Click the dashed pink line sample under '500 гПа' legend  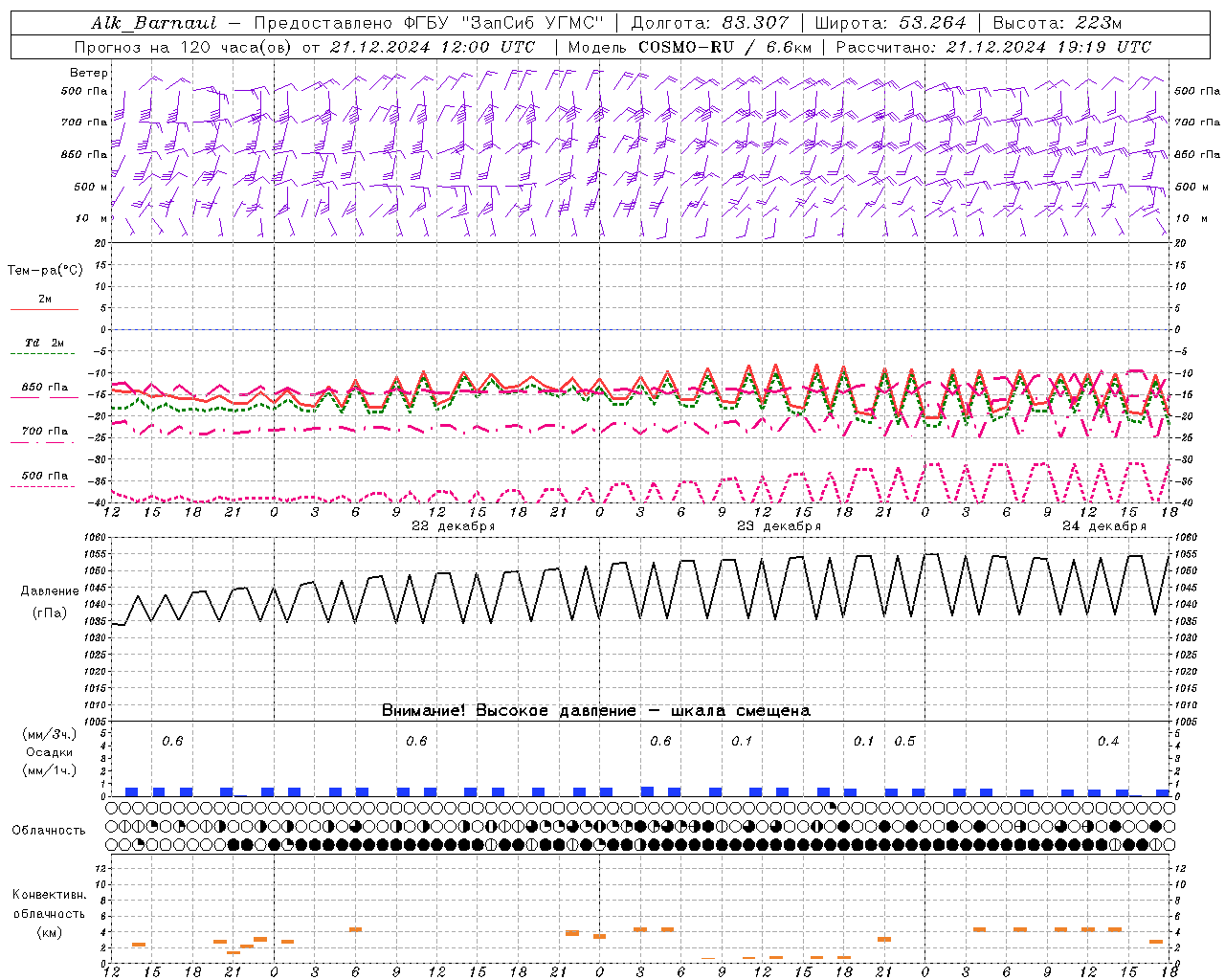coord(44,486)
